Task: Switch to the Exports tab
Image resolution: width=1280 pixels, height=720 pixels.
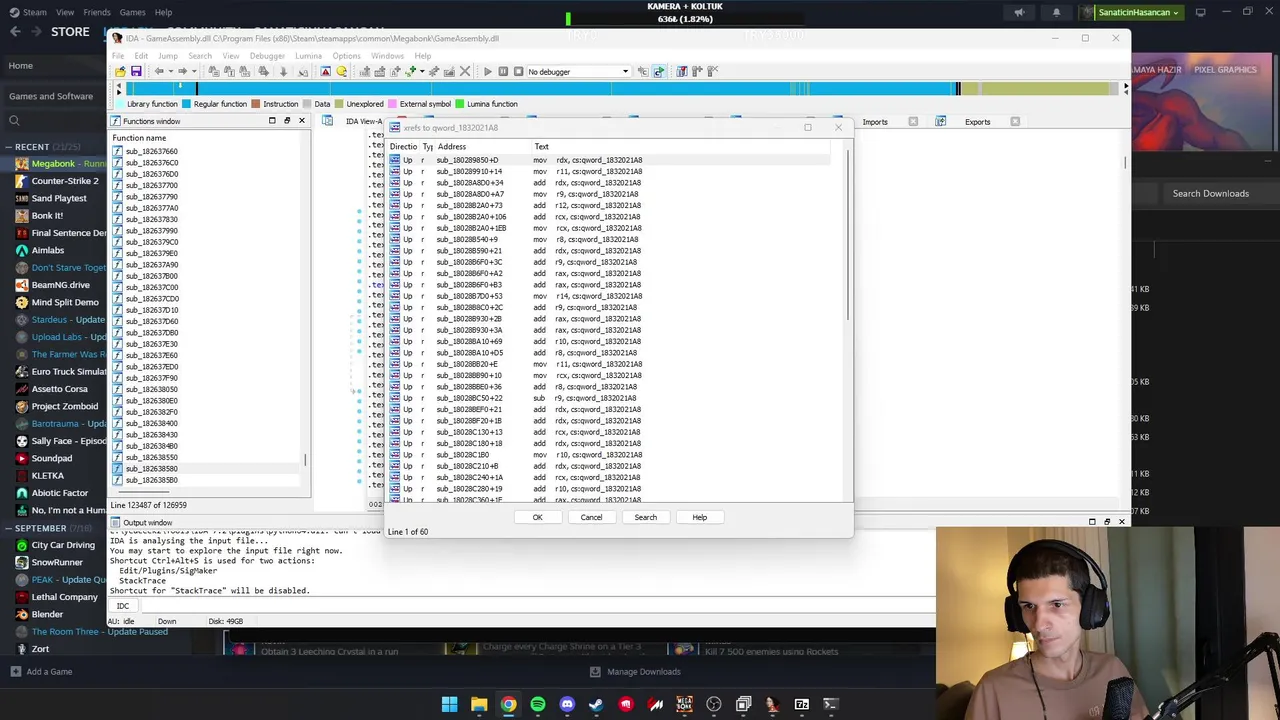Action: pyautogui.click(x=977, y=122)
